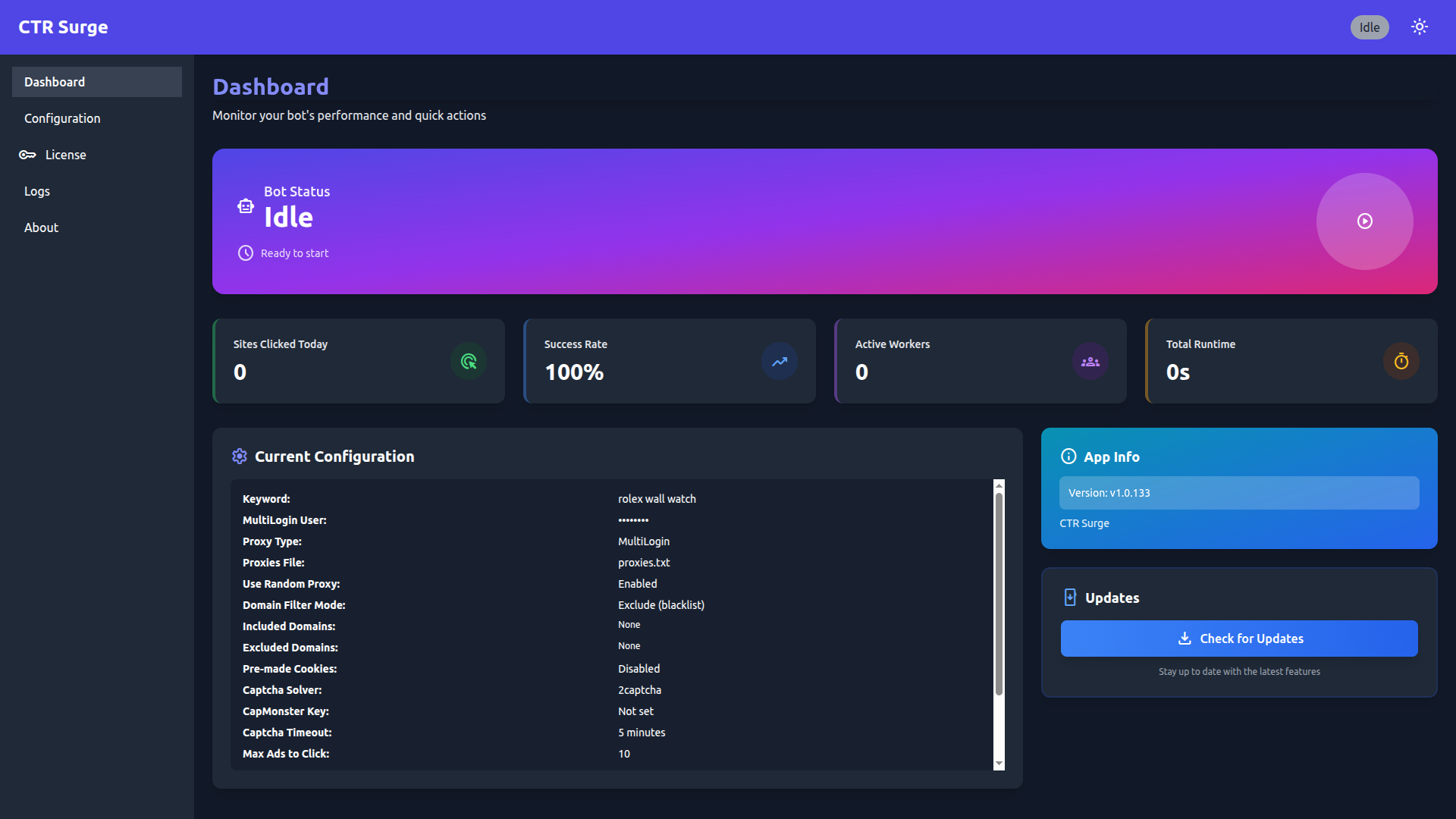Select Dashboard in the sidebar
The image size is (1456, 819).
coord(54,82)
